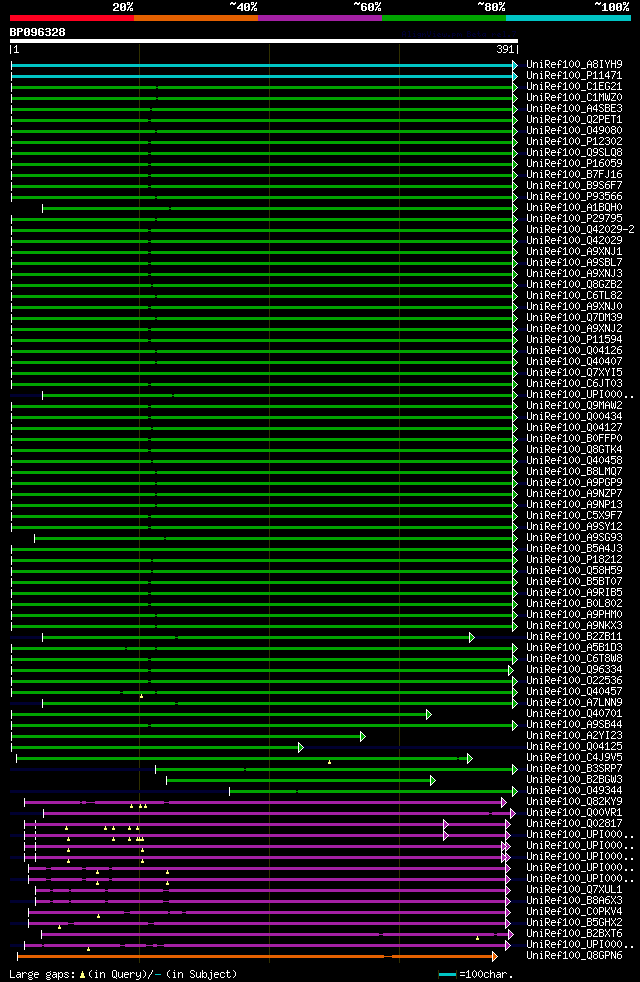Click the purple ~60% legend segment
Image resolution: width=640 pixels, height=982 pixels.
[320, 18]
